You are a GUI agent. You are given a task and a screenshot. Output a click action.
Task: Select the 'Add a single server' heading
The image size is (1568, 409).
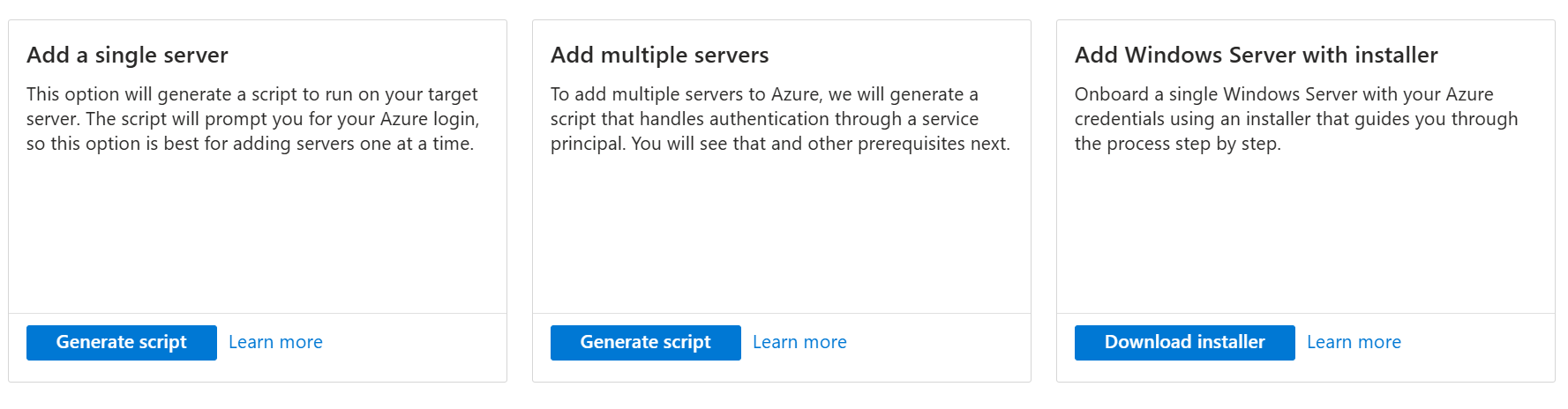pos(127,56)
